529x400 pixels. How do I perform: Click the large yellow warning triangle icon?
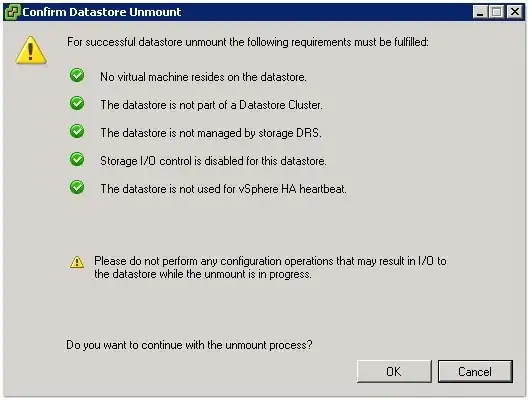(31, 50)
